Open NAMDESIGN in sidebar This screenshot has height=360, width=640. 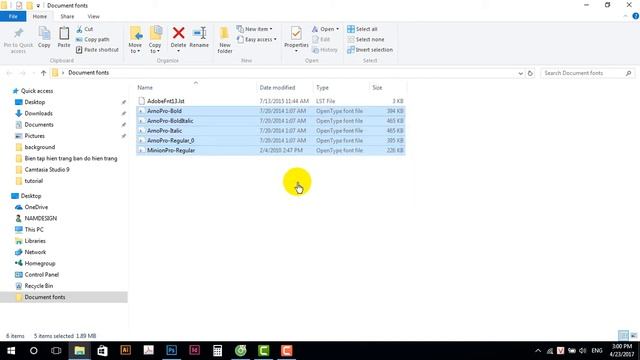point(40,218)
